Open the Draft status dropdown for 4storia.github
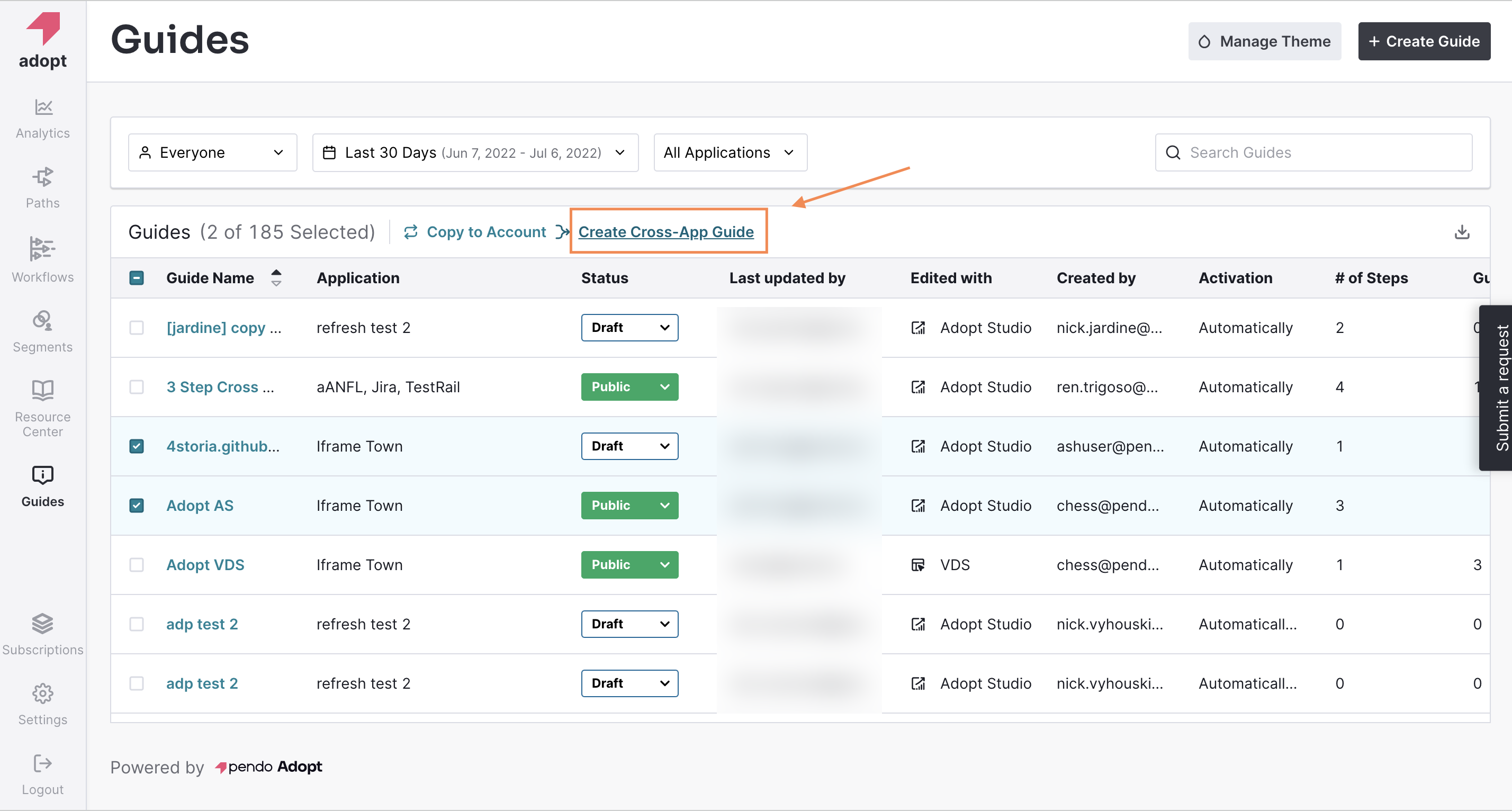 coord(630,446)
